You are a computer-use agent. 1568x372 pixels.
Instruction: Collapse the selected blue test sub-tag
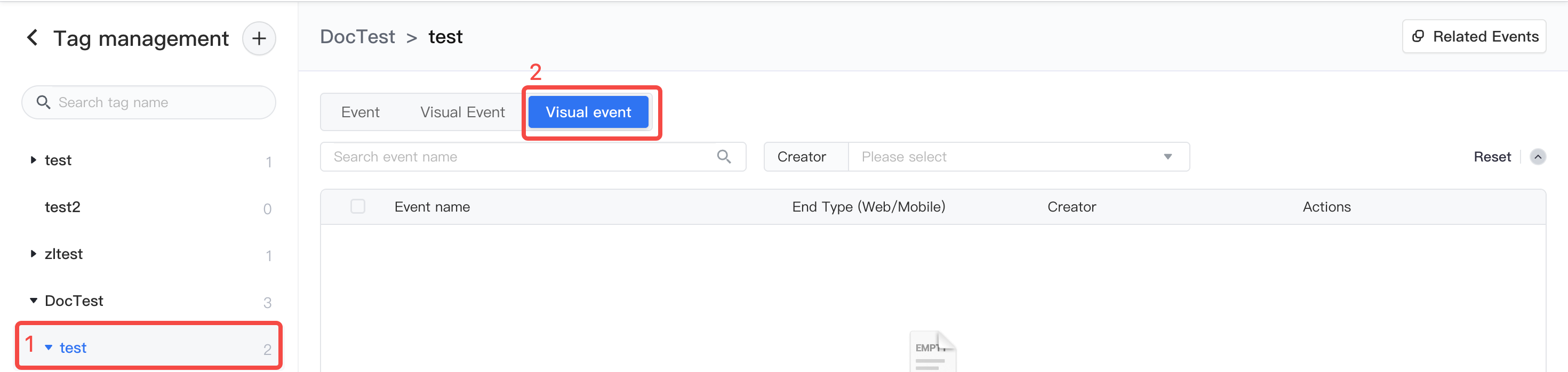[49, 347]
